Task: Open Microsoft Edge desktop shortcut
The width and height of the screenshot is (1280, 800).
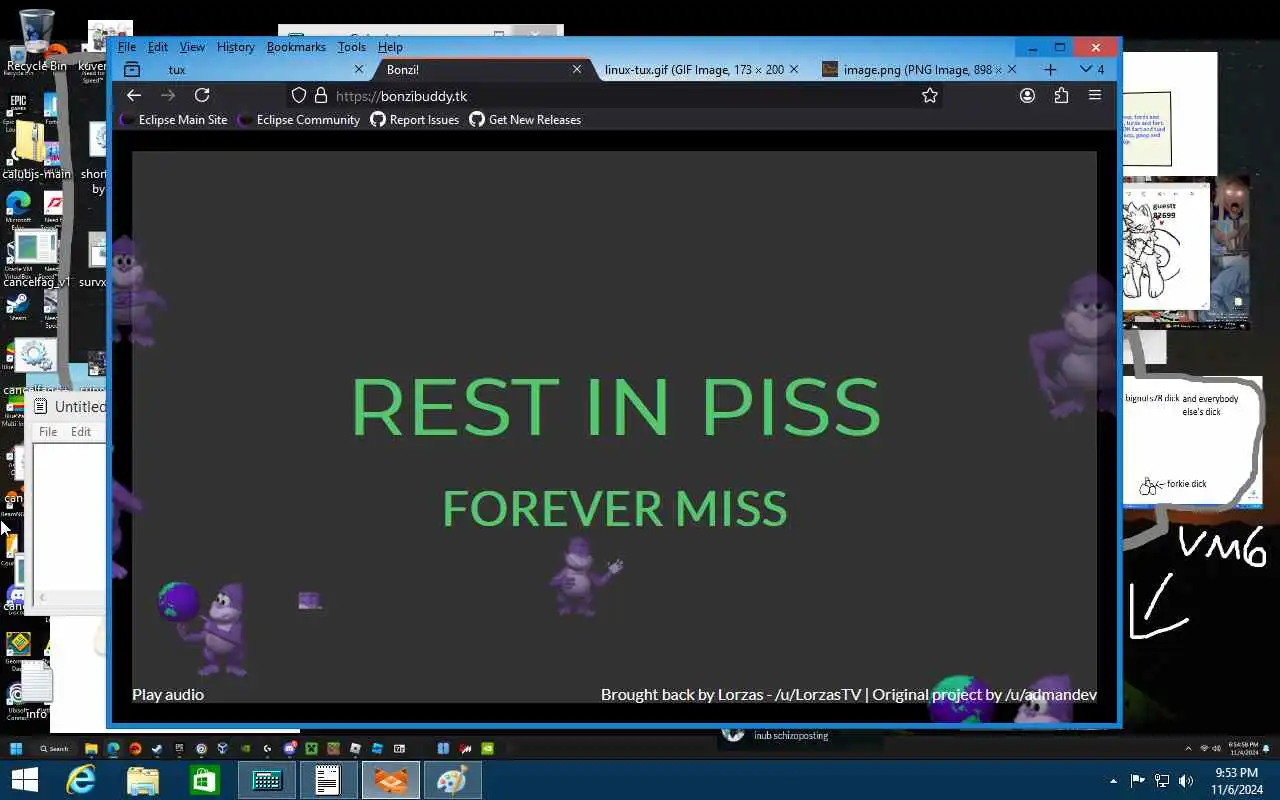Action: (18, 208)
